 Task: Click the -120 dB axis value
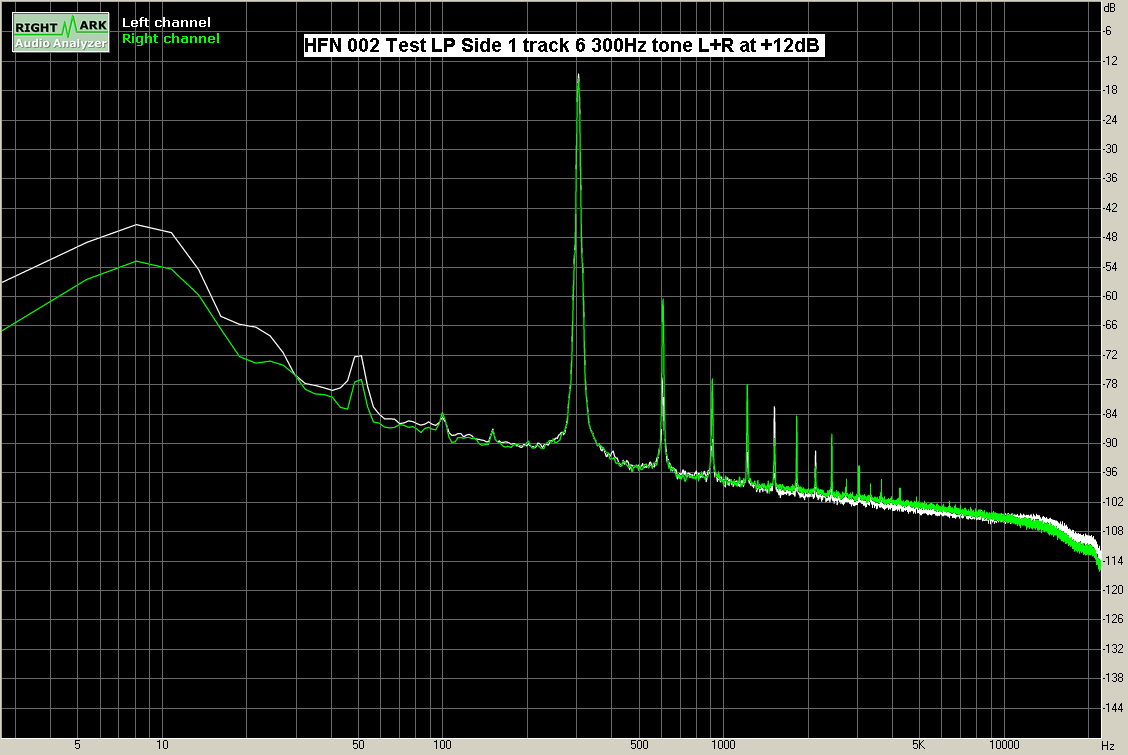point(1112,590)
